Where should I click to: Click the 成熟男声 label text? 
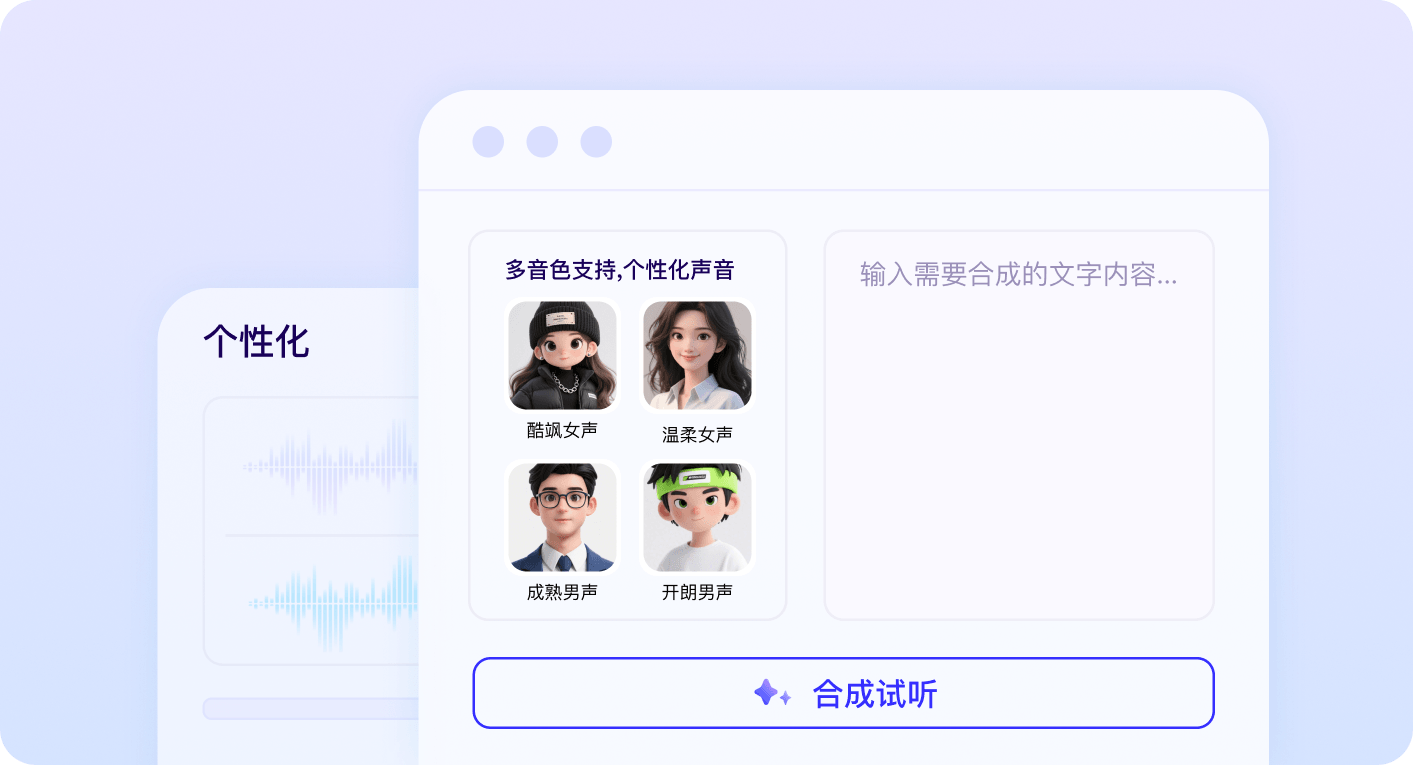tap(562, 592)
